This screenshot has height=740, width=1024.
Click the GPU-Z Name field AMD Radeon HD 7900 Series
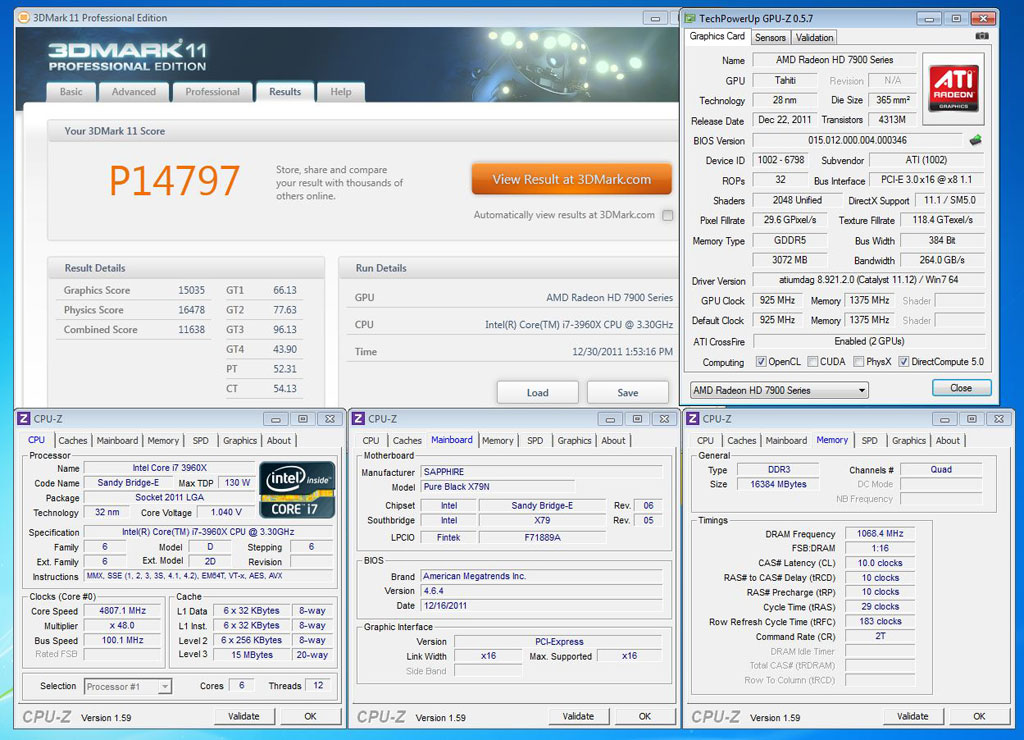pyautogui.click(x=834, y=59)
